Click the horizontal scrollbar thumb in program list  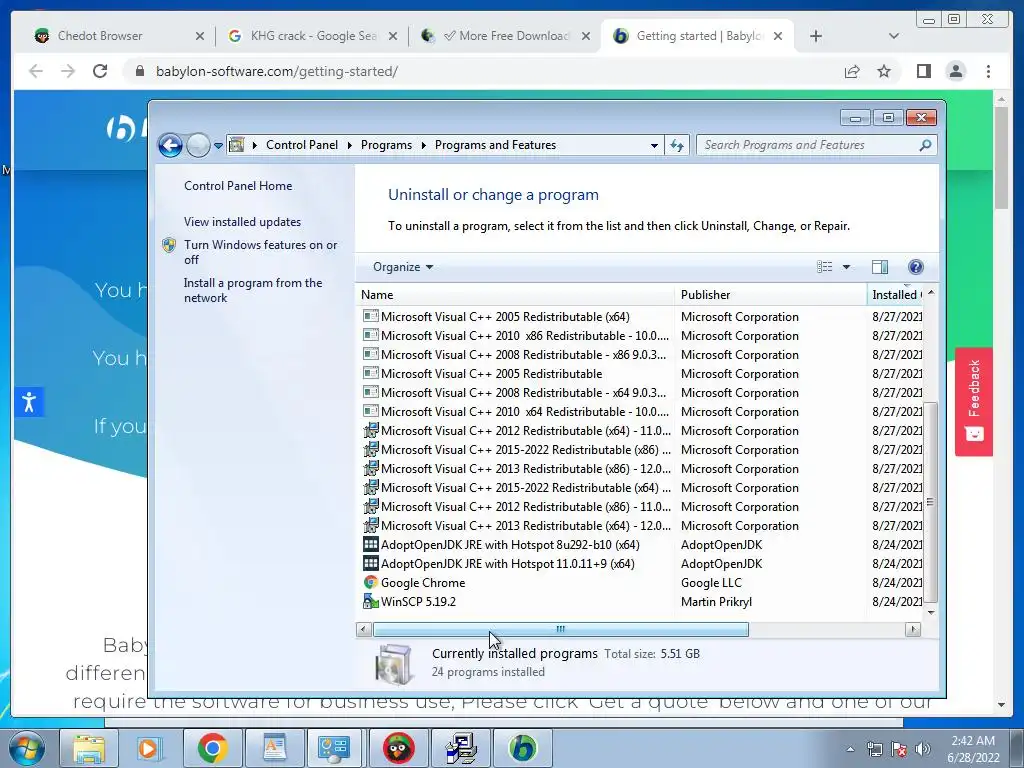click(560, 629)
